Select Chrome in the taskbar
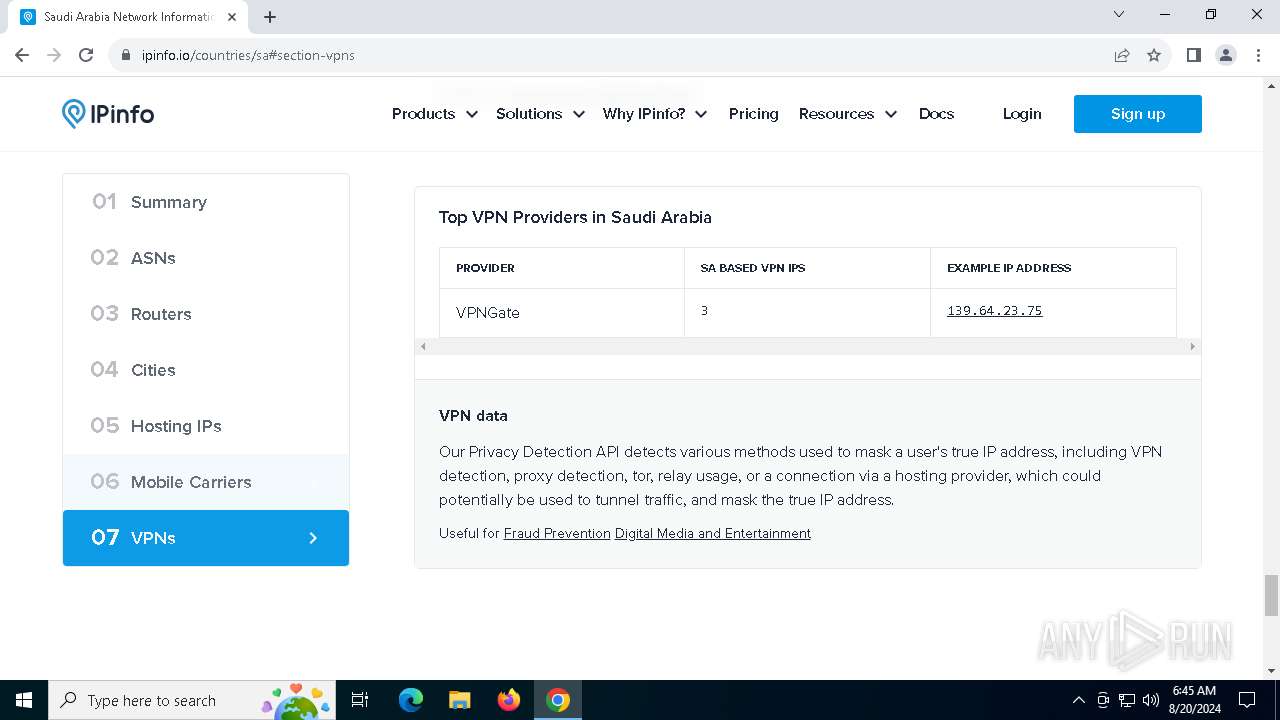This screenshot has height=720, width=1280. (x=558, y=700)
